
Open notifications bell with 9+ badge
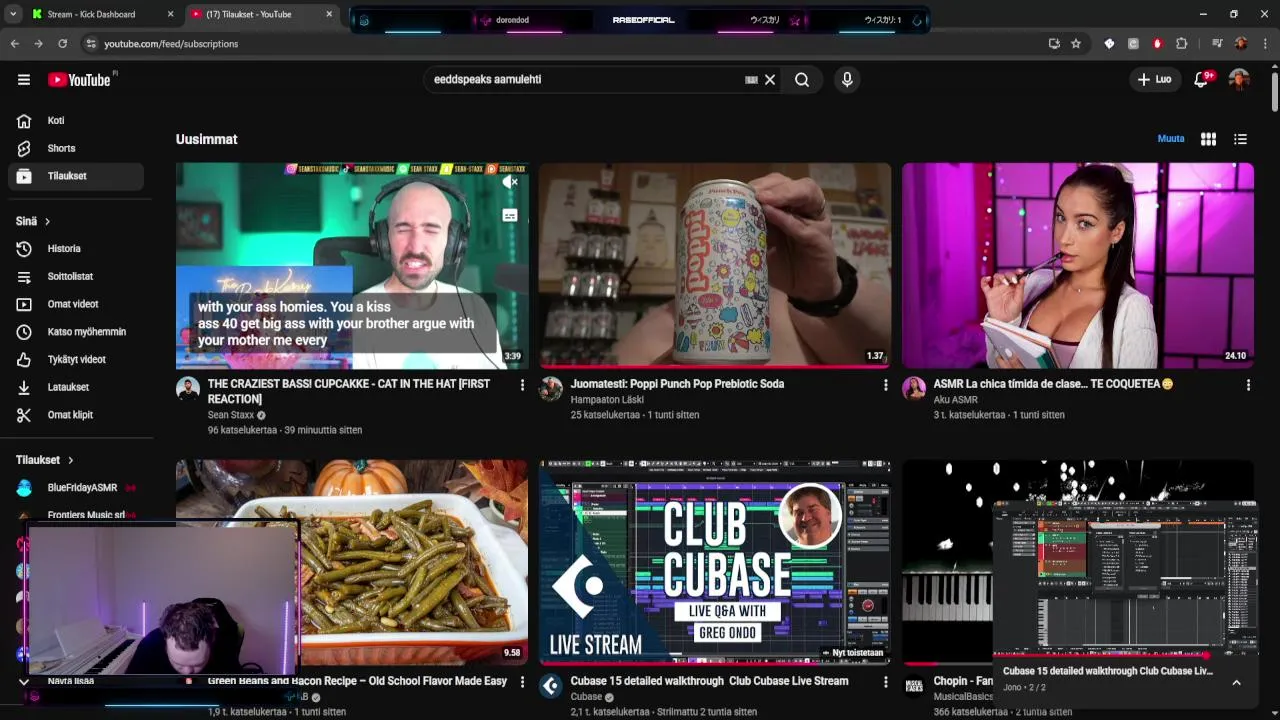coord(1201,80)
